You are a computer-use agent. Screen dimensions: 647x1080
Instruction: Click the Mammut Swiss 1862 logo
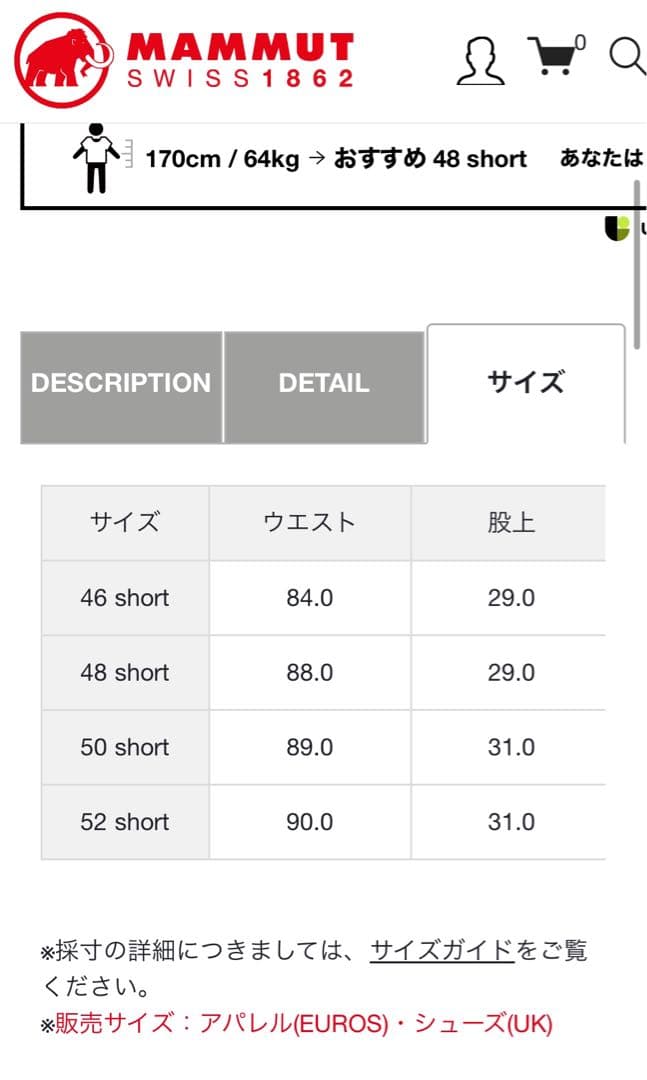coord(185,55)
